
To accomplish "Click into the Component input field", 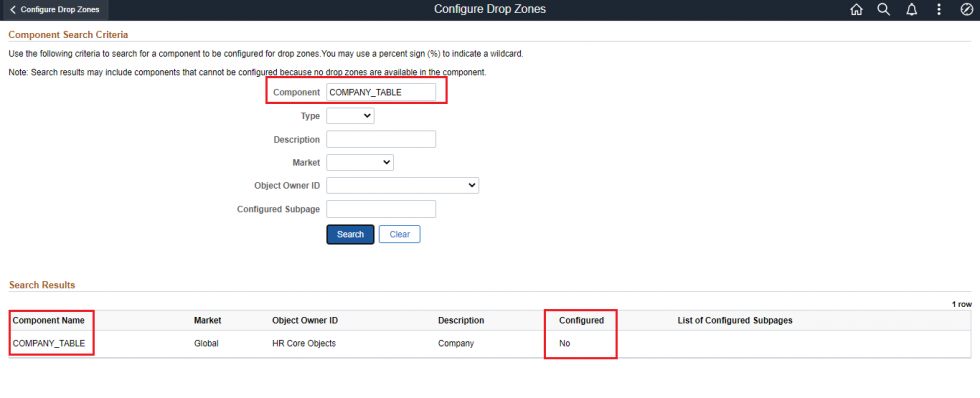I will click(381, 92).
